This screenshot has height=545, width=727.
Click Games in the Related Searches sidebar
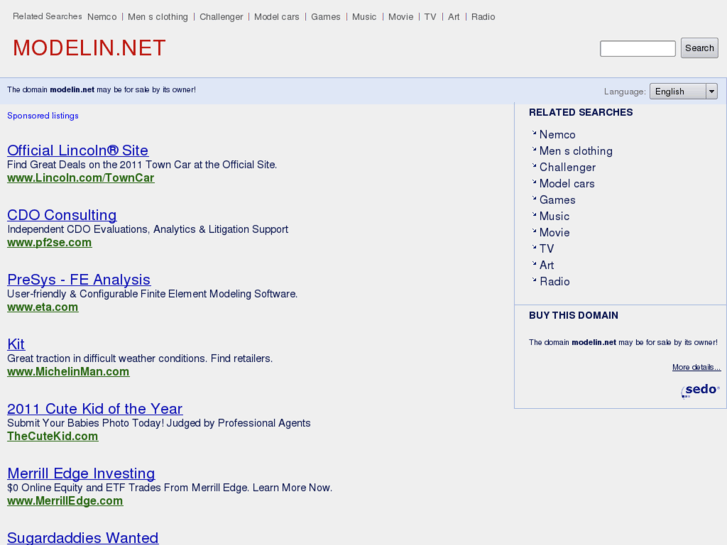(557, 200)
